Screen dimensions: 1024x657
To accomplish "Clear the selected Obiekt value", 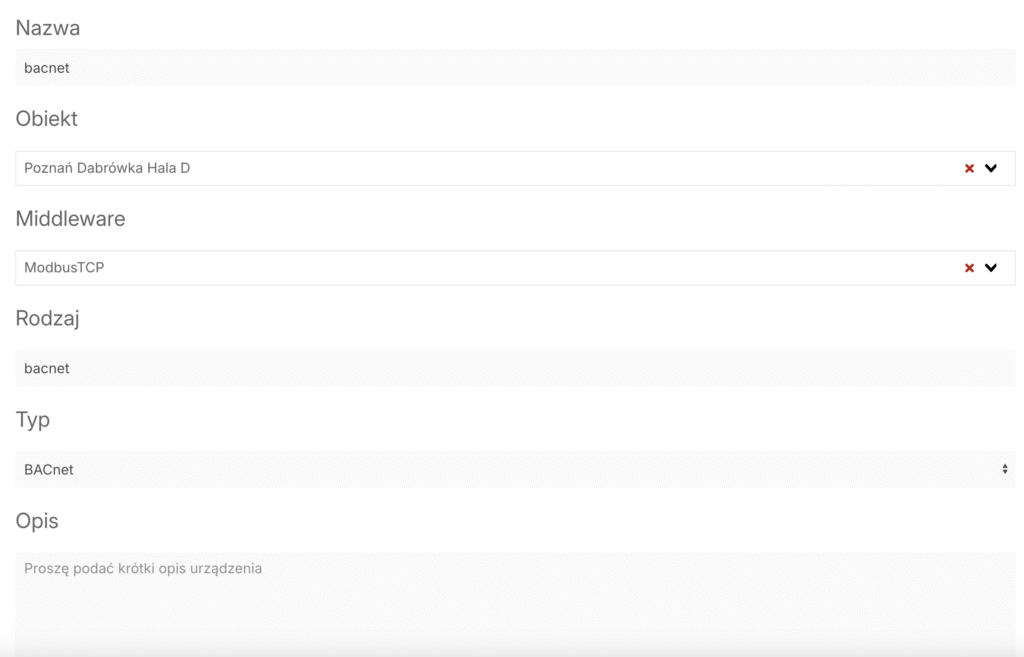I will pos(969,169).
